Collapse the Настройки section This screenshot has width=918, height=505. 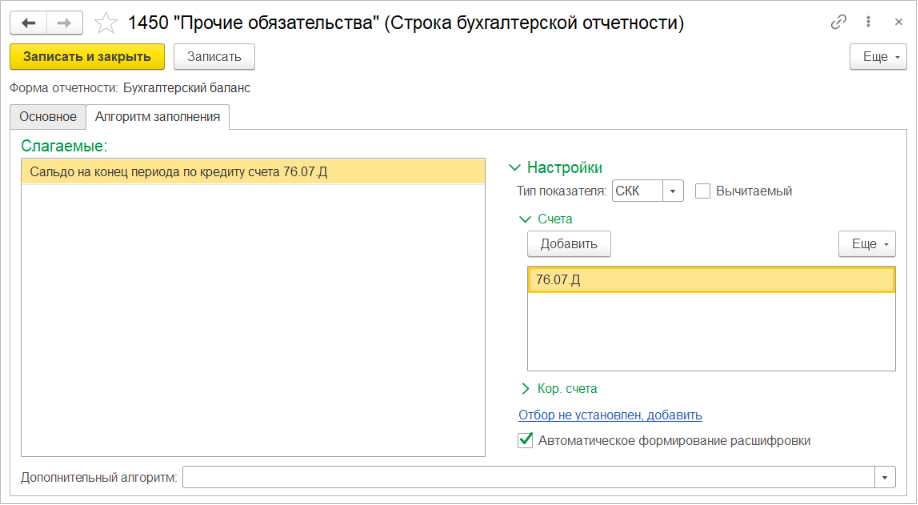tap(516, 168)
